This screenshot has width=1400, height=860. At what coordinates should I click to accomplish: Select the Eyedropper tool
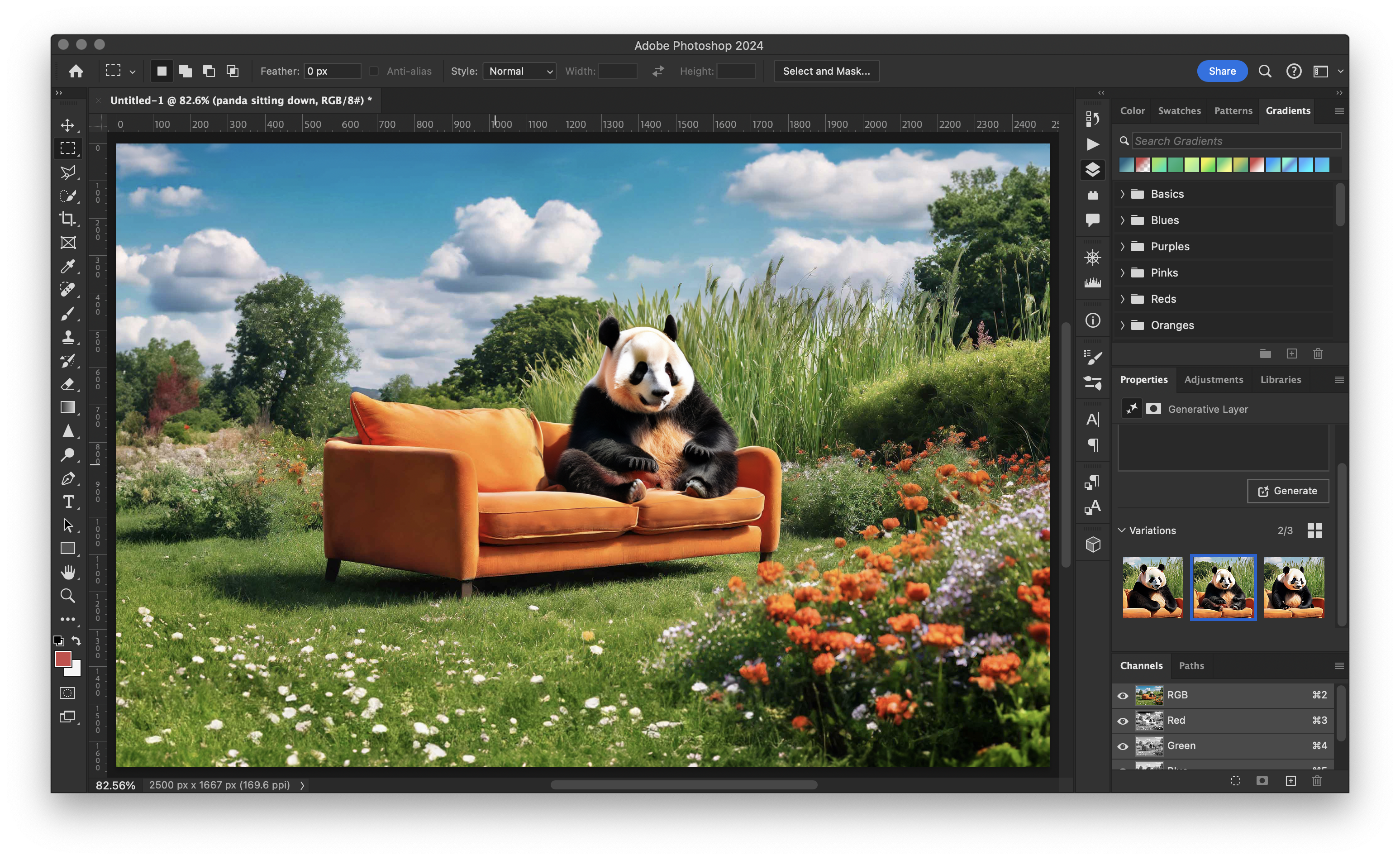pos(68,266)
